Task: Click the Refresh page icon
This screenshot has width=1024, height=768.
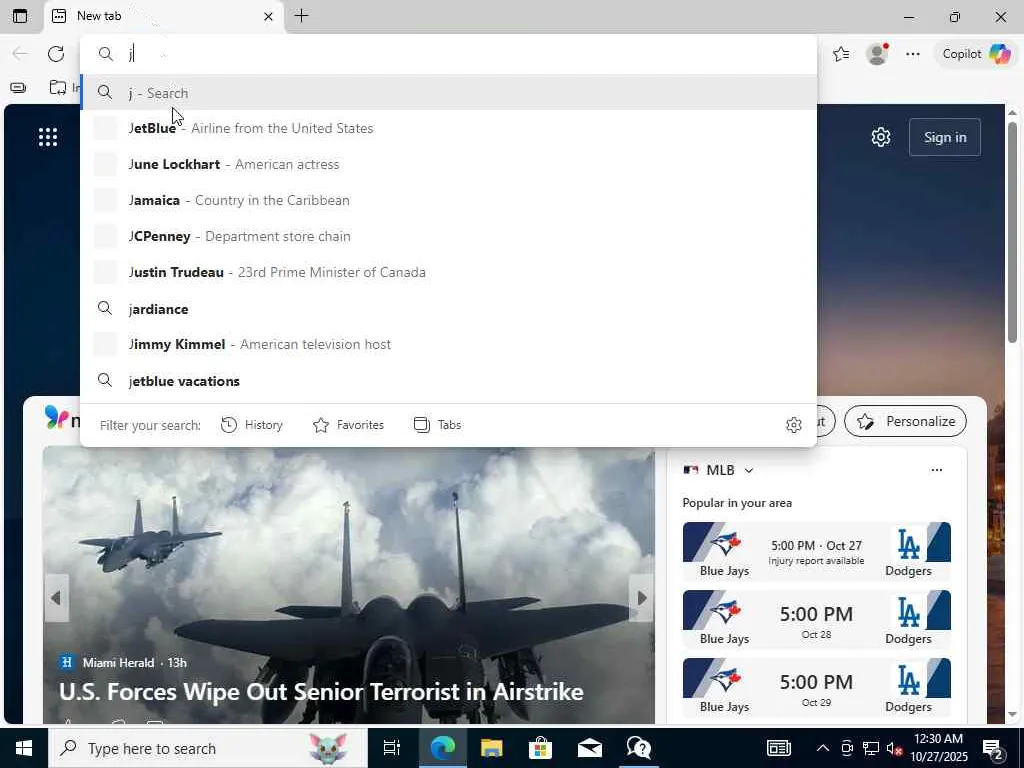Action: coord(56,54)
